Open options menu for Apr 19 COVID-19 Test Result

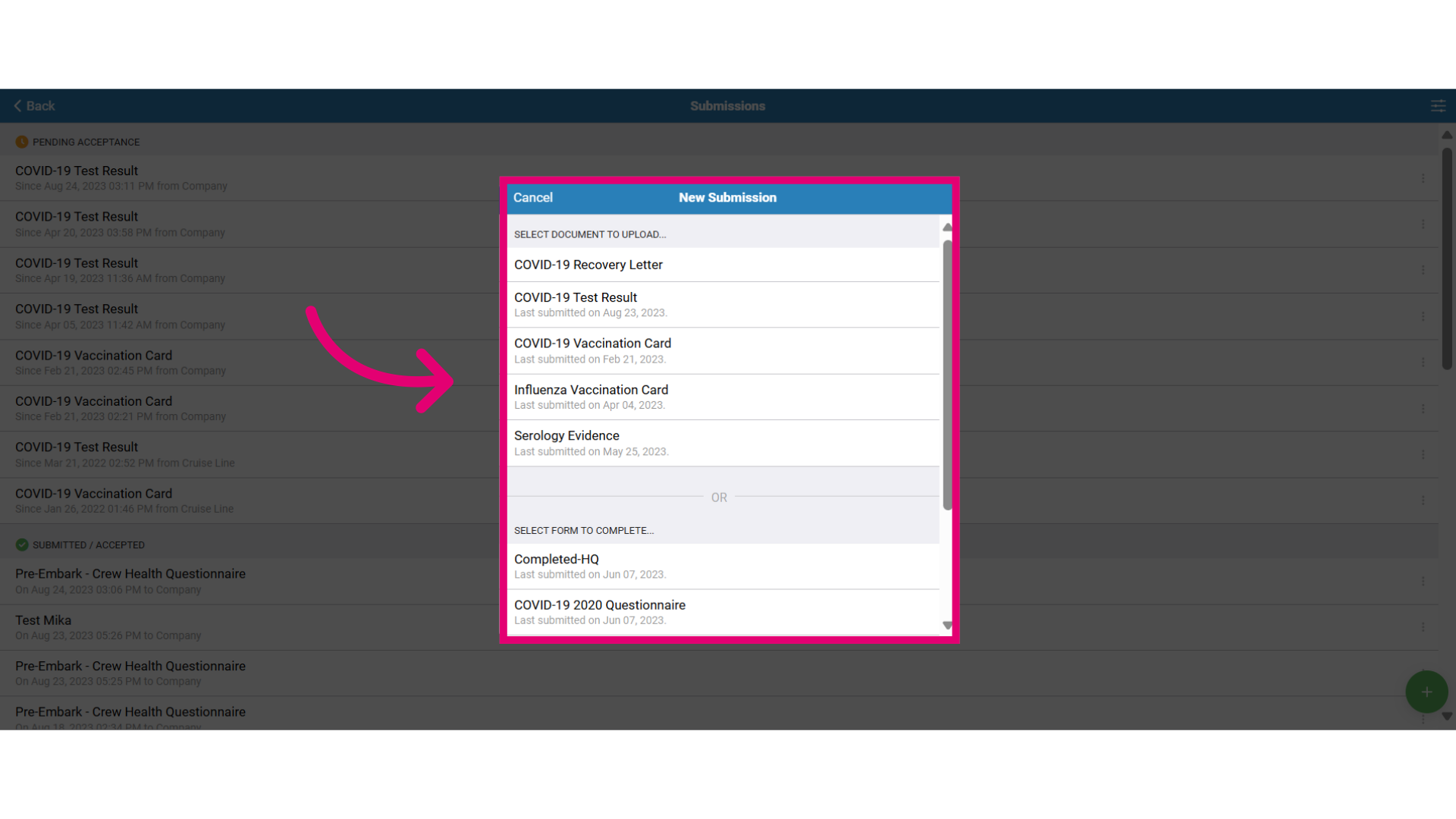1423,270
